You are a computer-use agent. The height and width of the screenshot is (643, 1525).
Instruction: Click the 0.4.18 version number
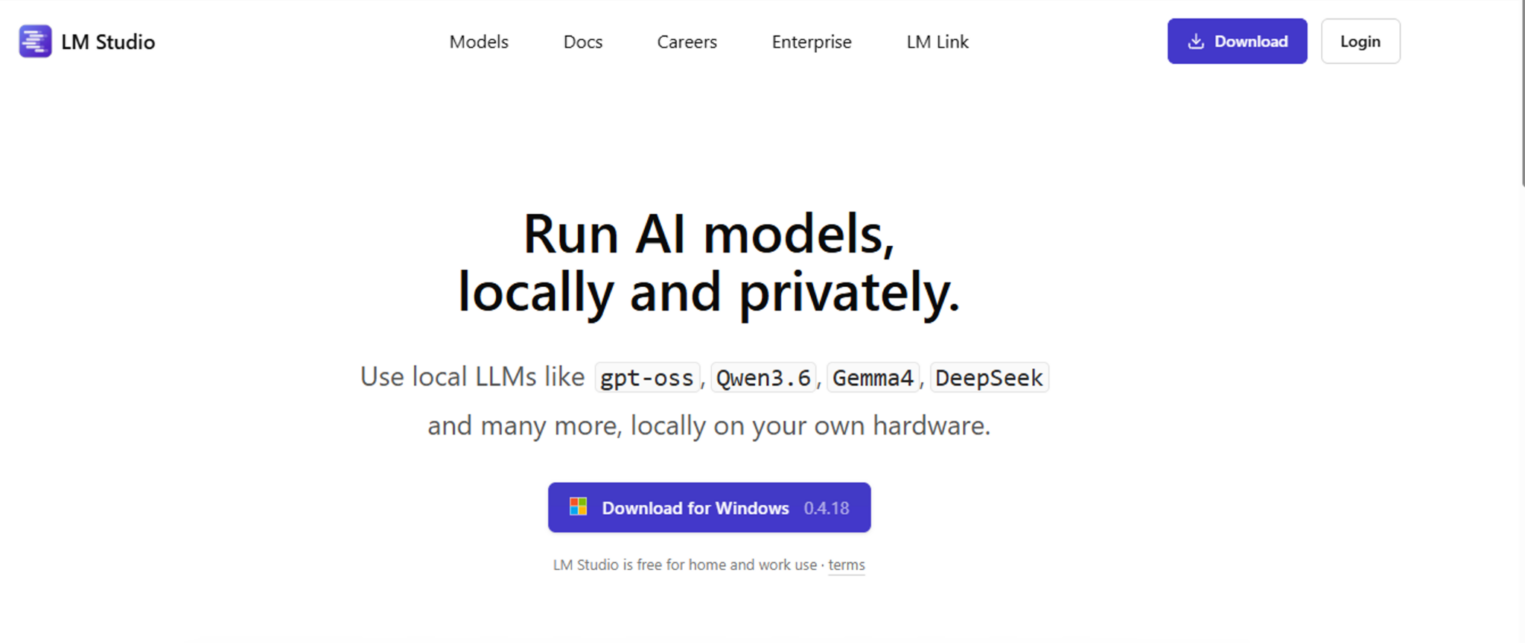(x=827, y=508)
